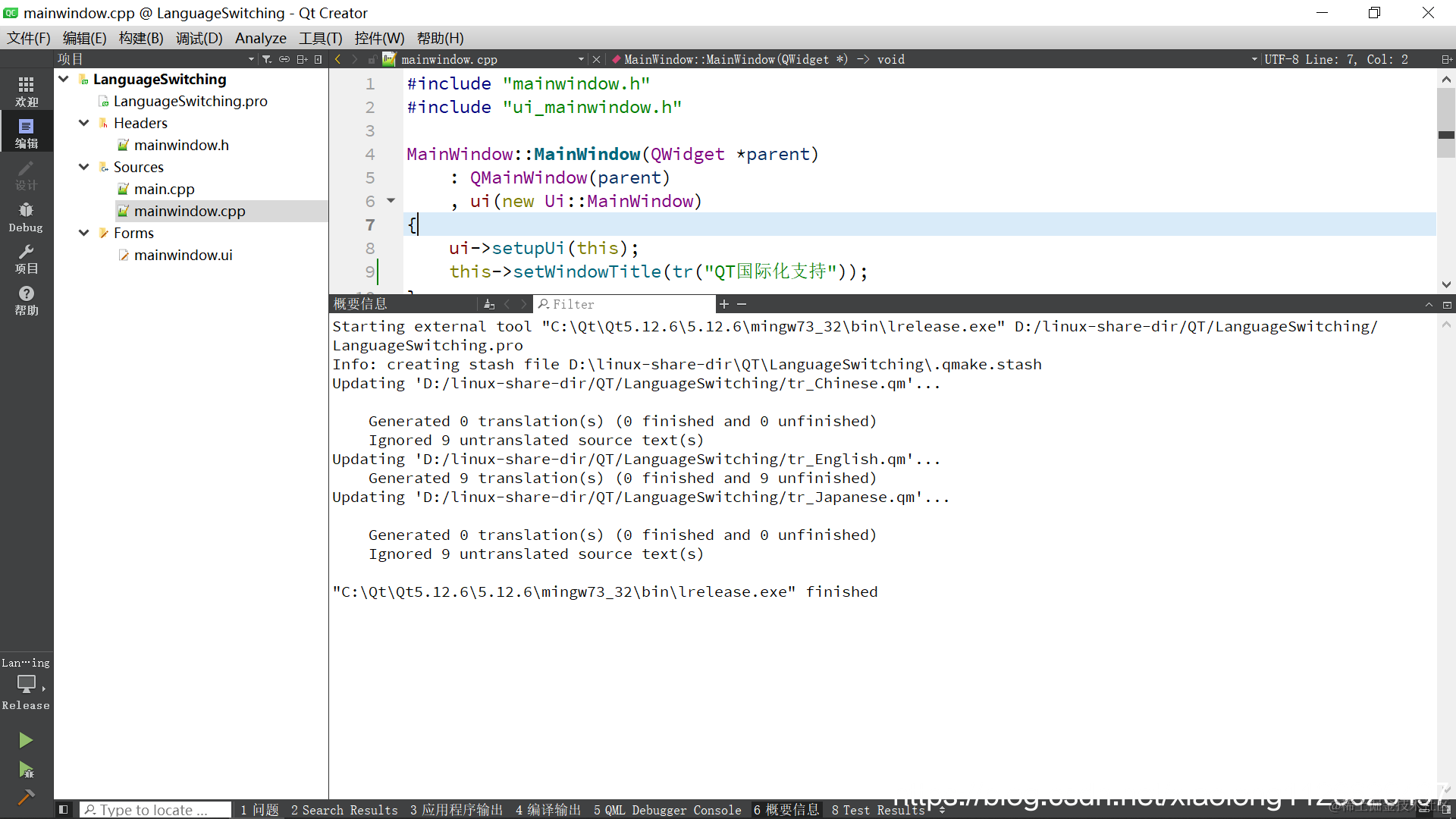Fold the code block at line 6
The width and height of the screenshot is (1456, 819).
pos(391,201)
